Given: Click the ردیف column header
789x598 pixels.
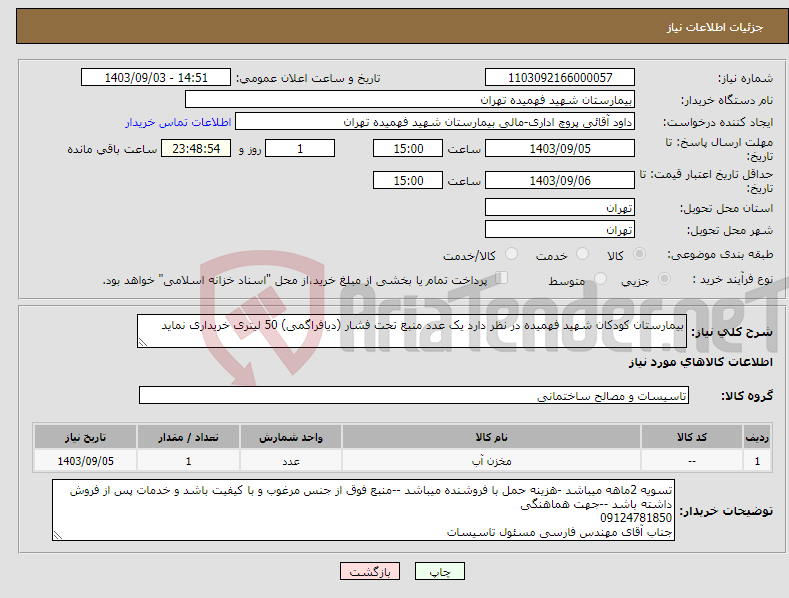Looking at the screenshot, I should pos(757,437).
